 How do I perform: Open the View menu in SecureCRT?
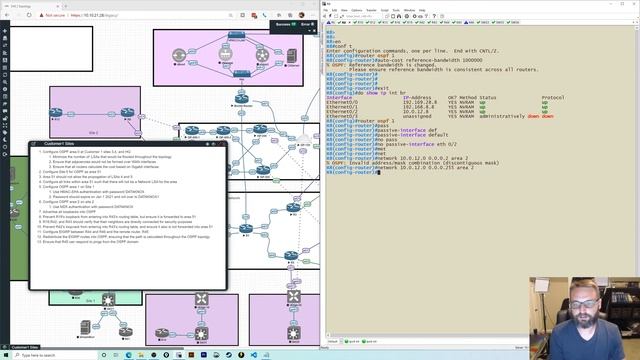pos(344,10)
